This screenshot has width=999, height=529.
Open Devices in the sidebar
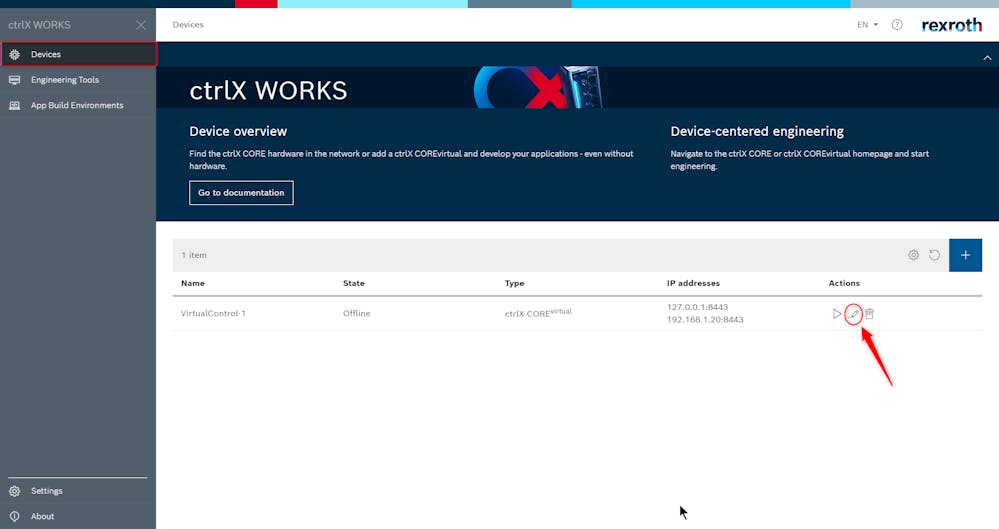tap(78, 54)
